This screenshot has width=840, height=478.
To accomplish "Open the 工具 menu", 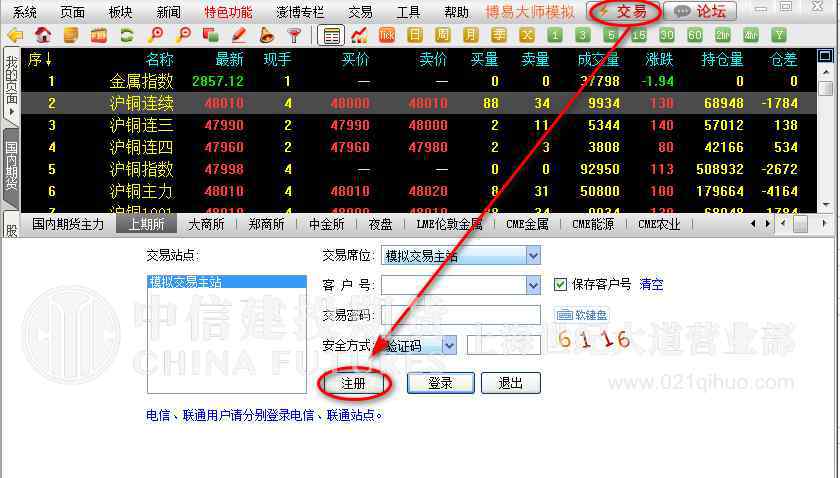I will coord(408,12).
